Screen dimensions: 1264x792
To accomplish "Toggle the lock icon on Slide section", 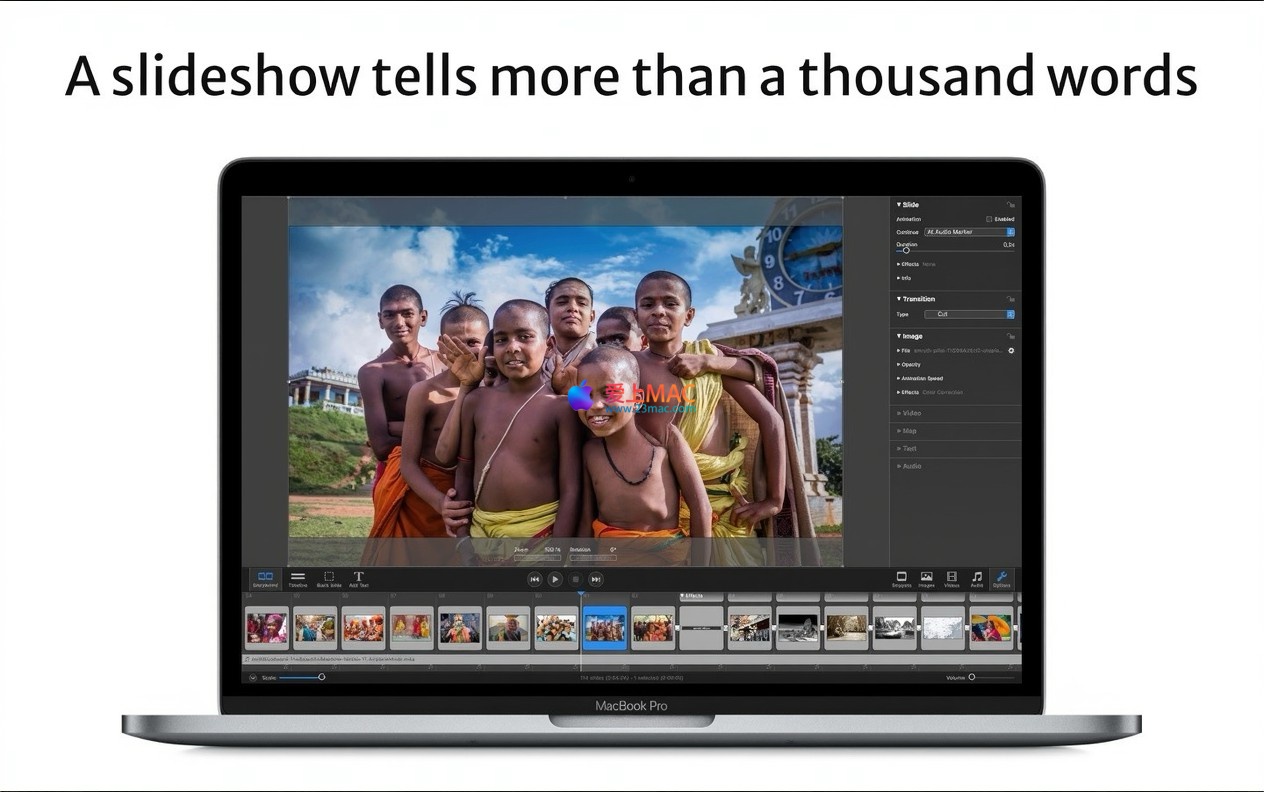I will point(1011,204).
